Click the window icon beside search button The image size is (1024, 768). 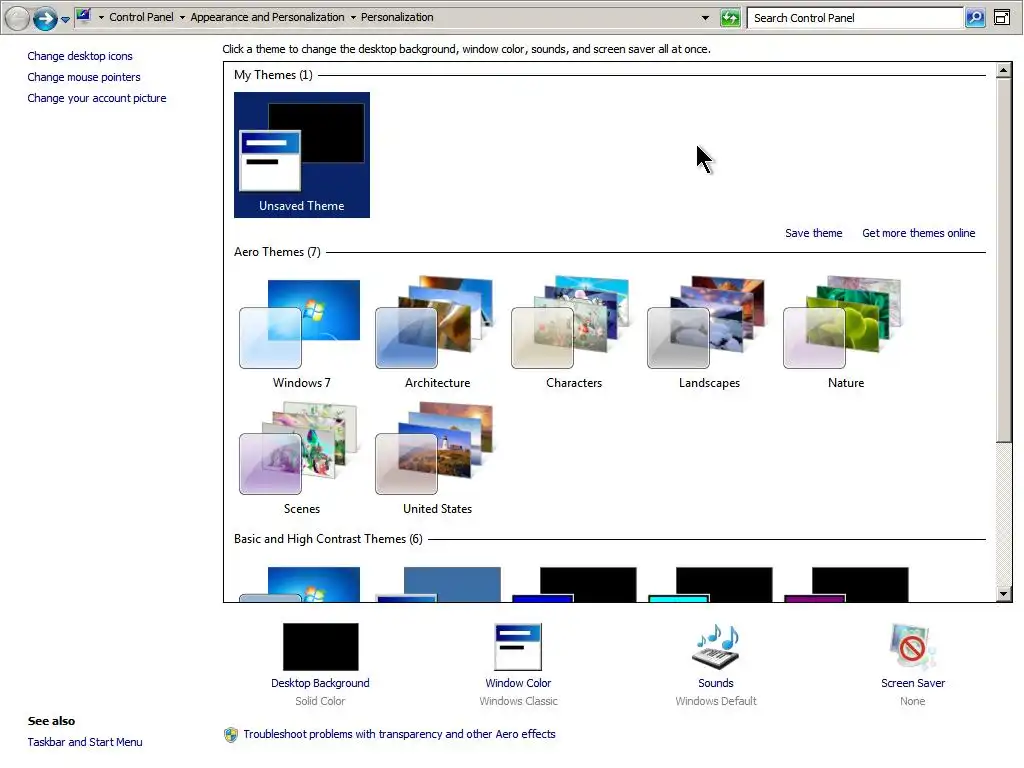1002,18
